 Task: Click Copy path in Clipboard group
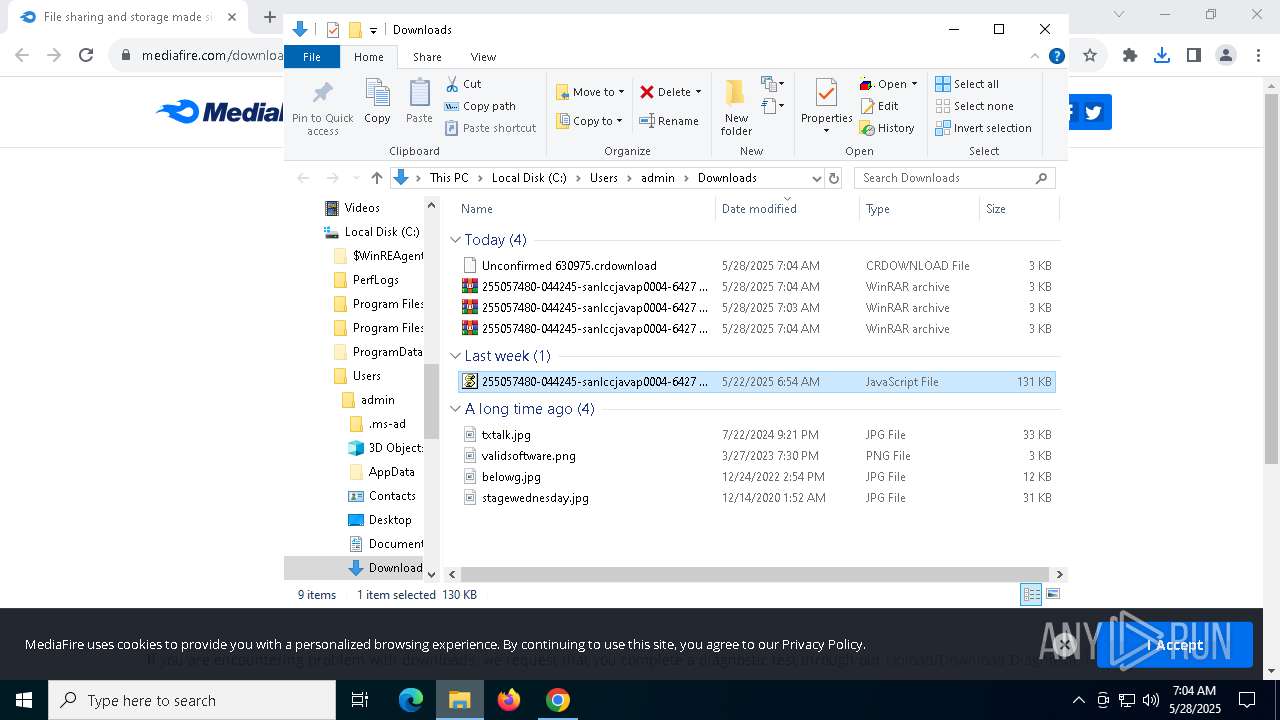click(x=480, y=106)
